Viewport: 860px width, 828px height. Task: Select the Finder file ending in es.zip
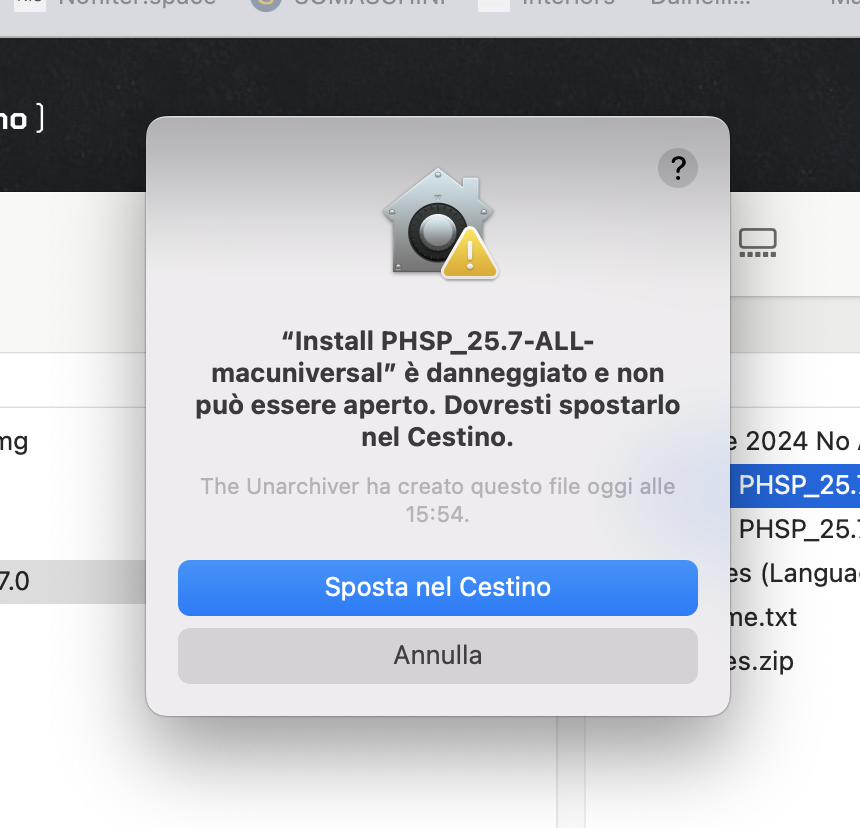coord(795,661)
